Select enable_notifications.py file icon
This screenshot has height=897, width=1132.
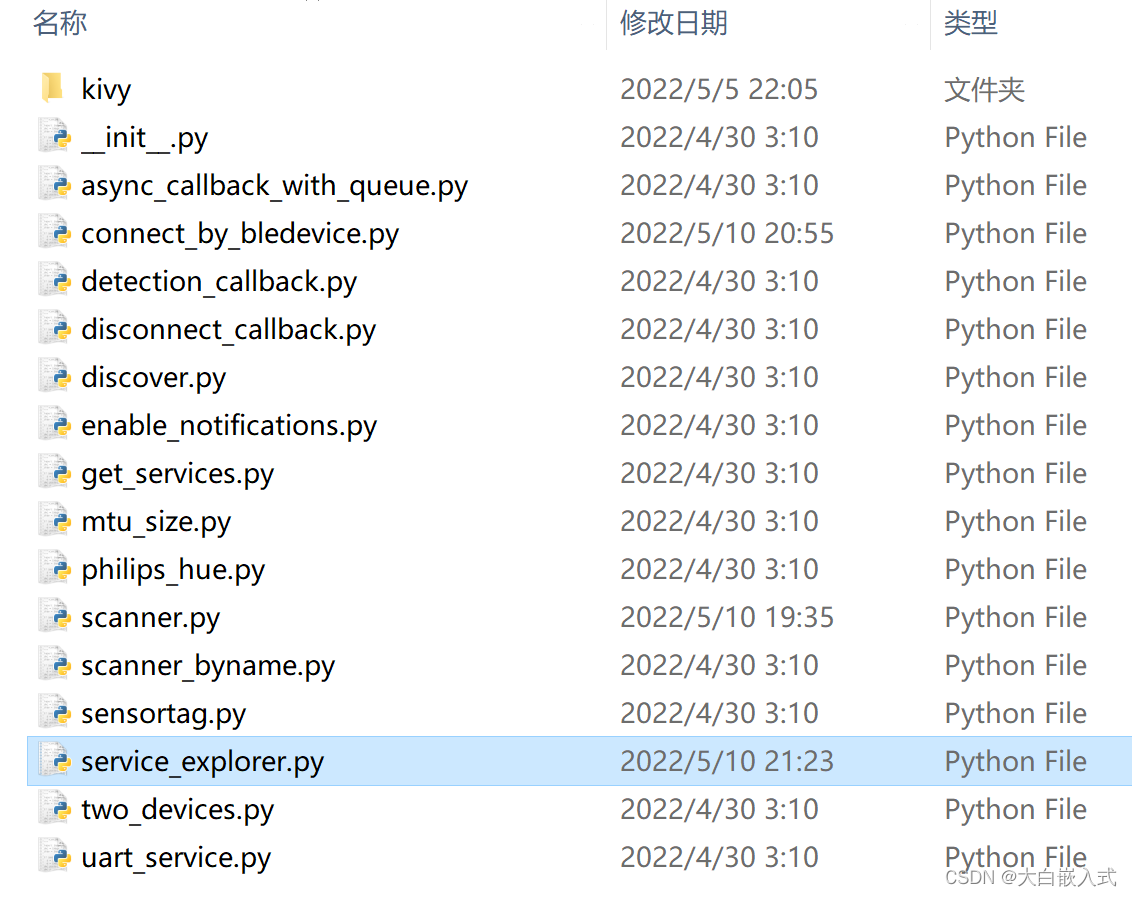[x=55, y=425]
